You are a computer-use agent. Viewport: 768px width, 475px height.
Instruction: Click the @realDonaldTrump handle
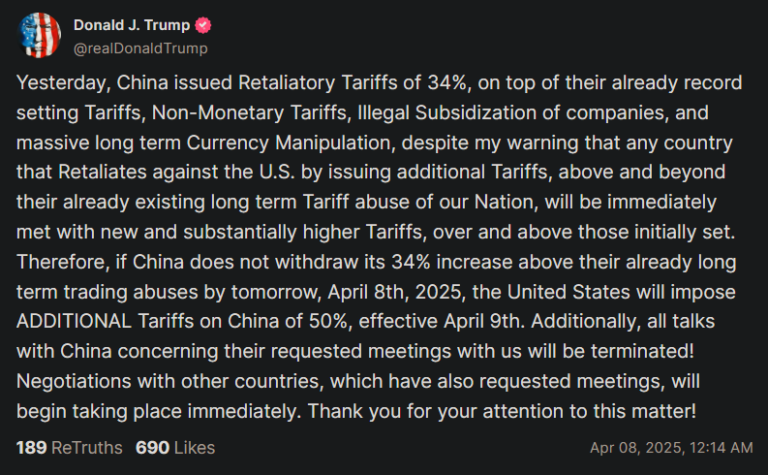click(x=141, y=48)
